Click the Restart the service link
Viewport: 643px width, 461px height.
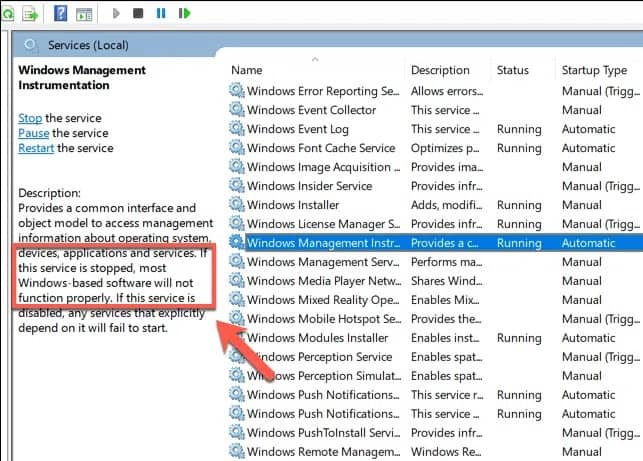coord(36,148)
